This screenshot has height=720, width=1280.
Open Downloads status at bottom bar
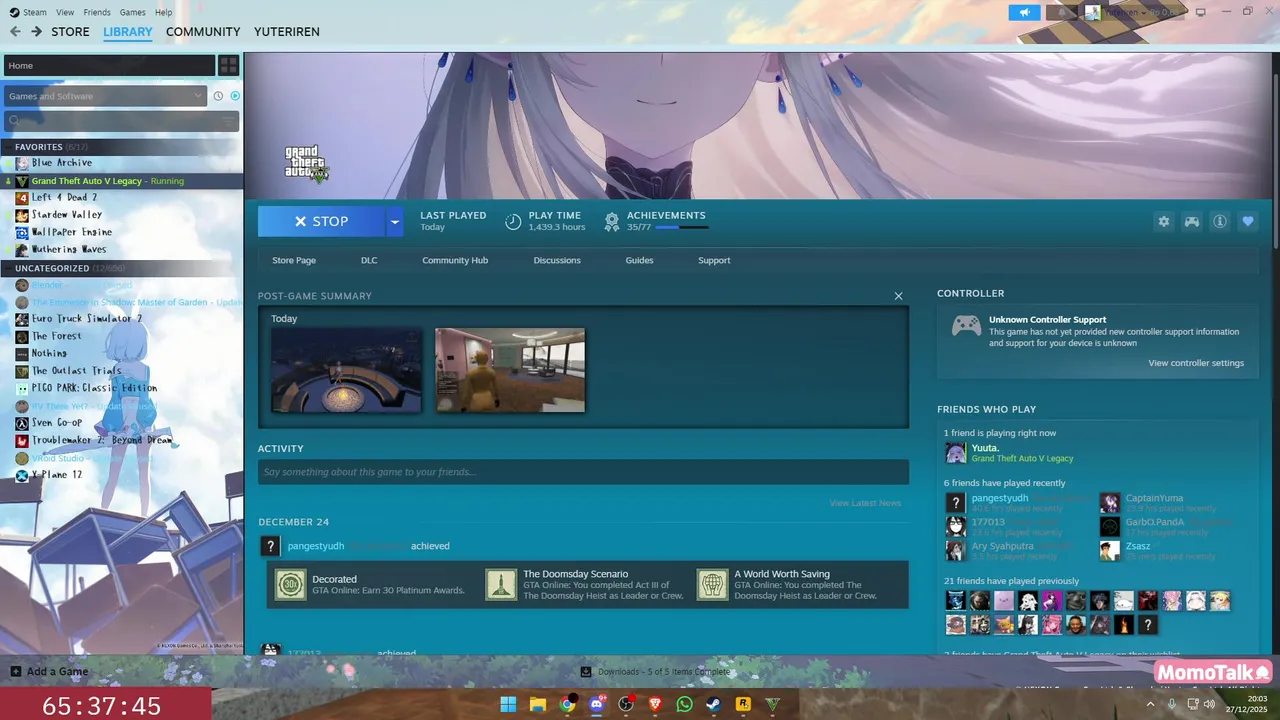click(x=656, y=672)
